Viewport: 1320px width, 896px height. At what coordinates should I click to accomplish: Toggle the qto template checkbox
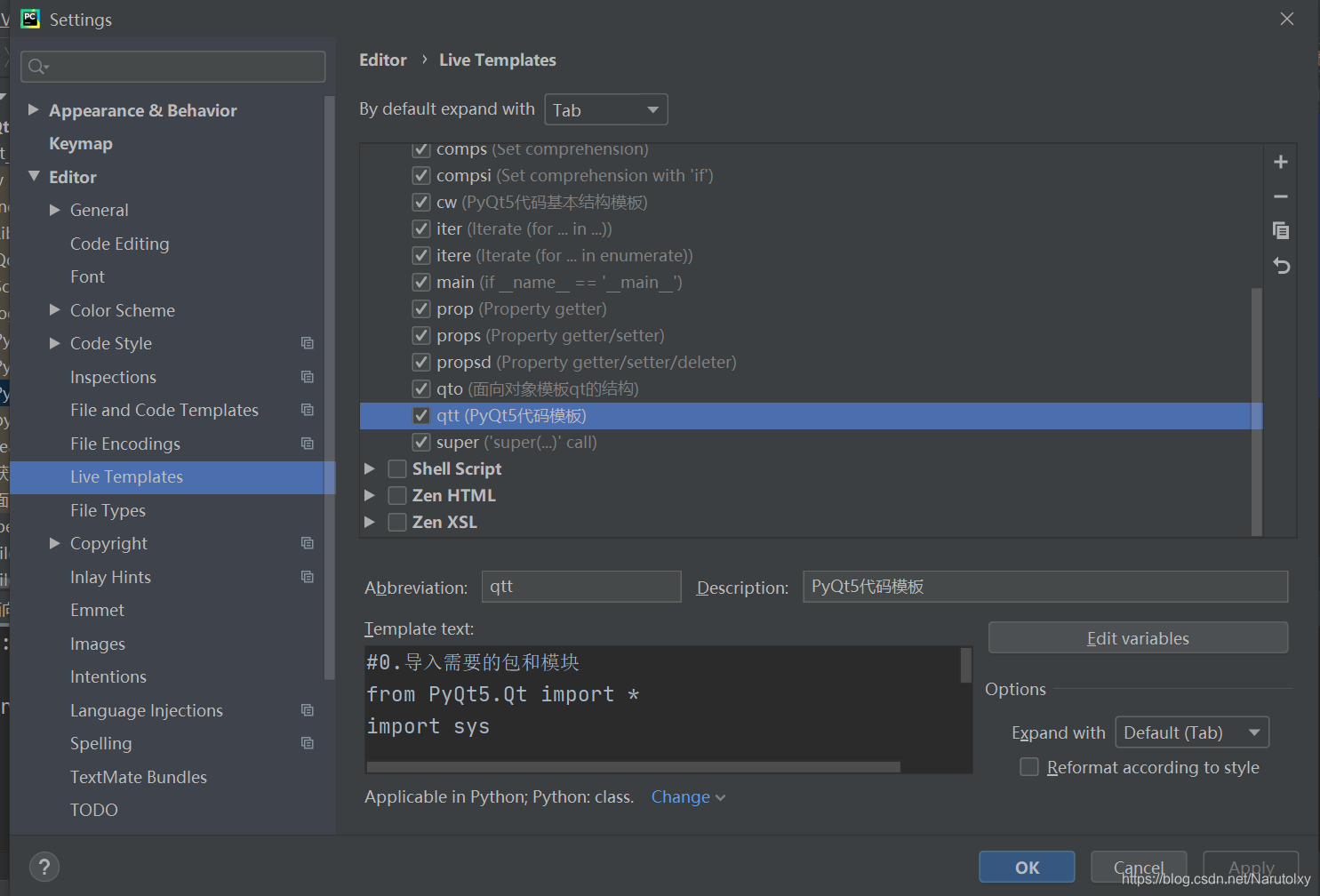[x=421, y=388]
